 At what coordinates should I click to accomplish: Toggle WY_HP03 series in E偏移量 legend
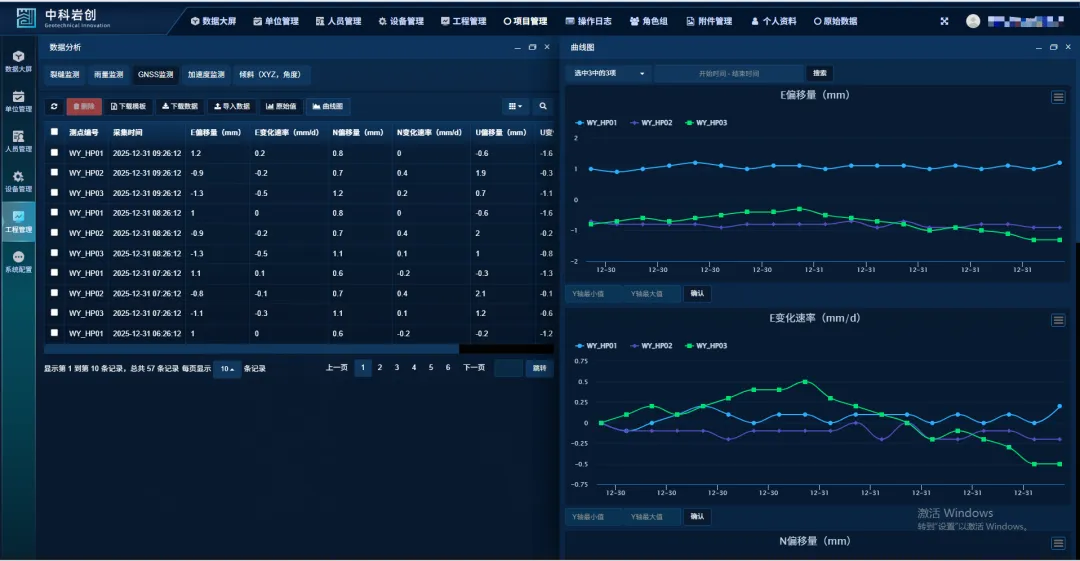coord(706,123)
